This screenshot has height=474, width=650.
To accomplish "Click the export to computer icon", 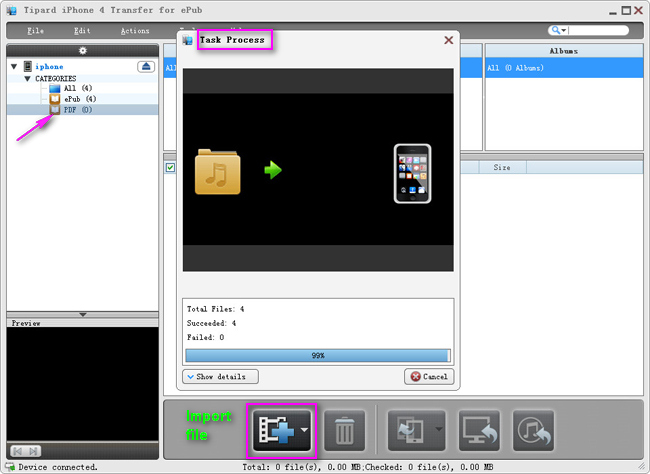I will [479, 431].
